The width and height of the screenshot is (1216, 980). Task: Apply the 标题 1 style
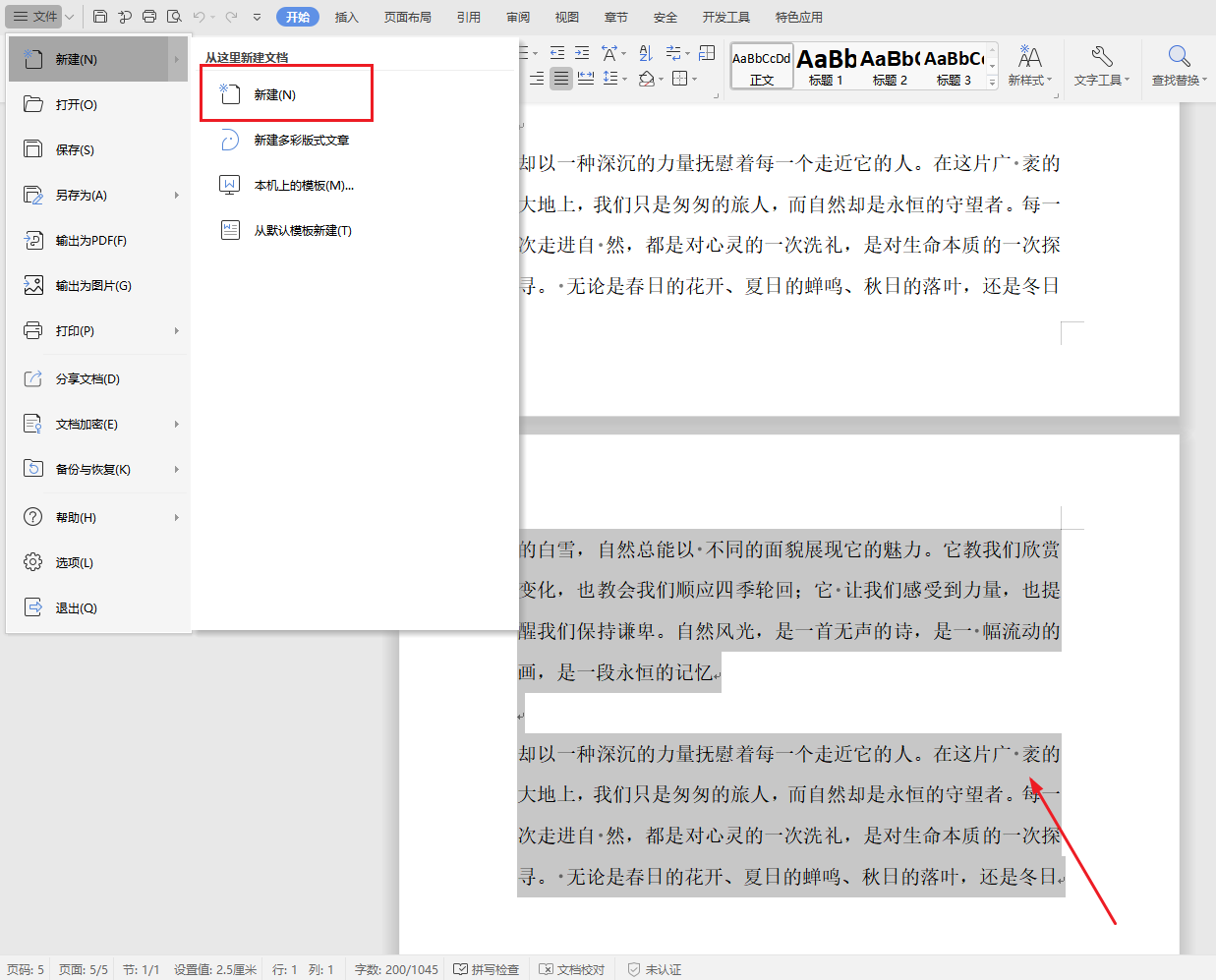826,65
